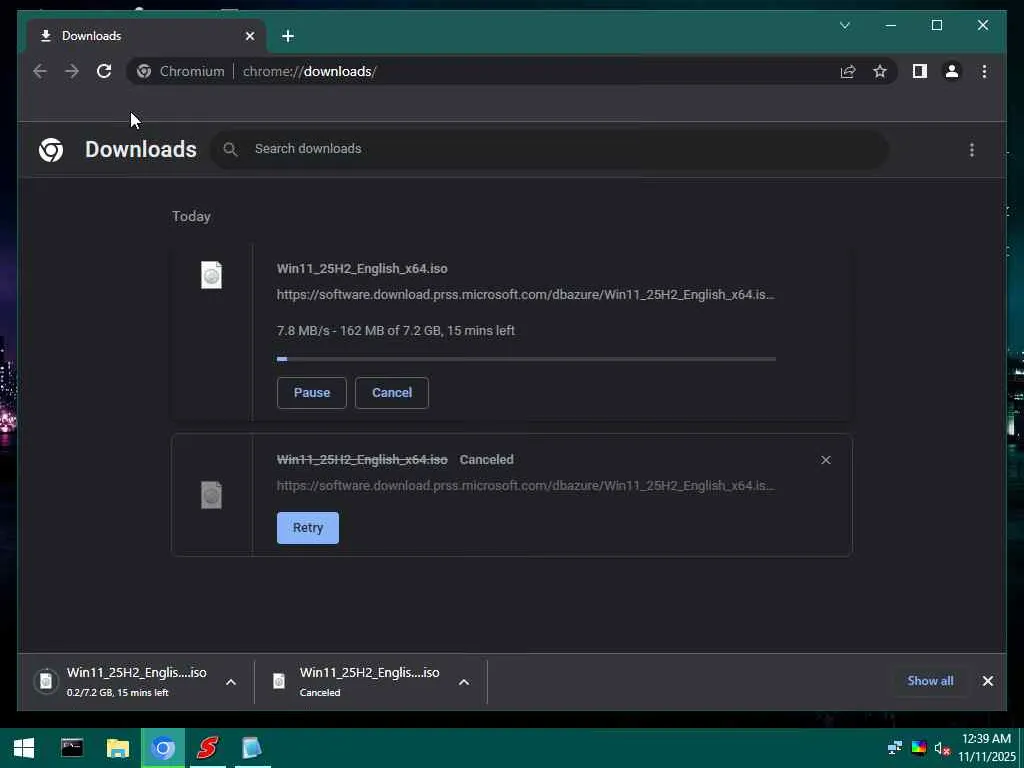Click Show all downloads link

point(930,680)
